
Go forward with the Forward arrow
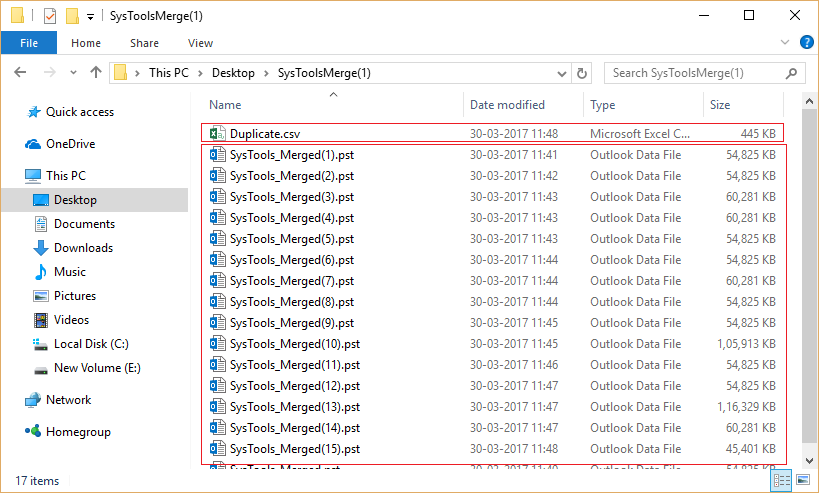click(50, 73)
